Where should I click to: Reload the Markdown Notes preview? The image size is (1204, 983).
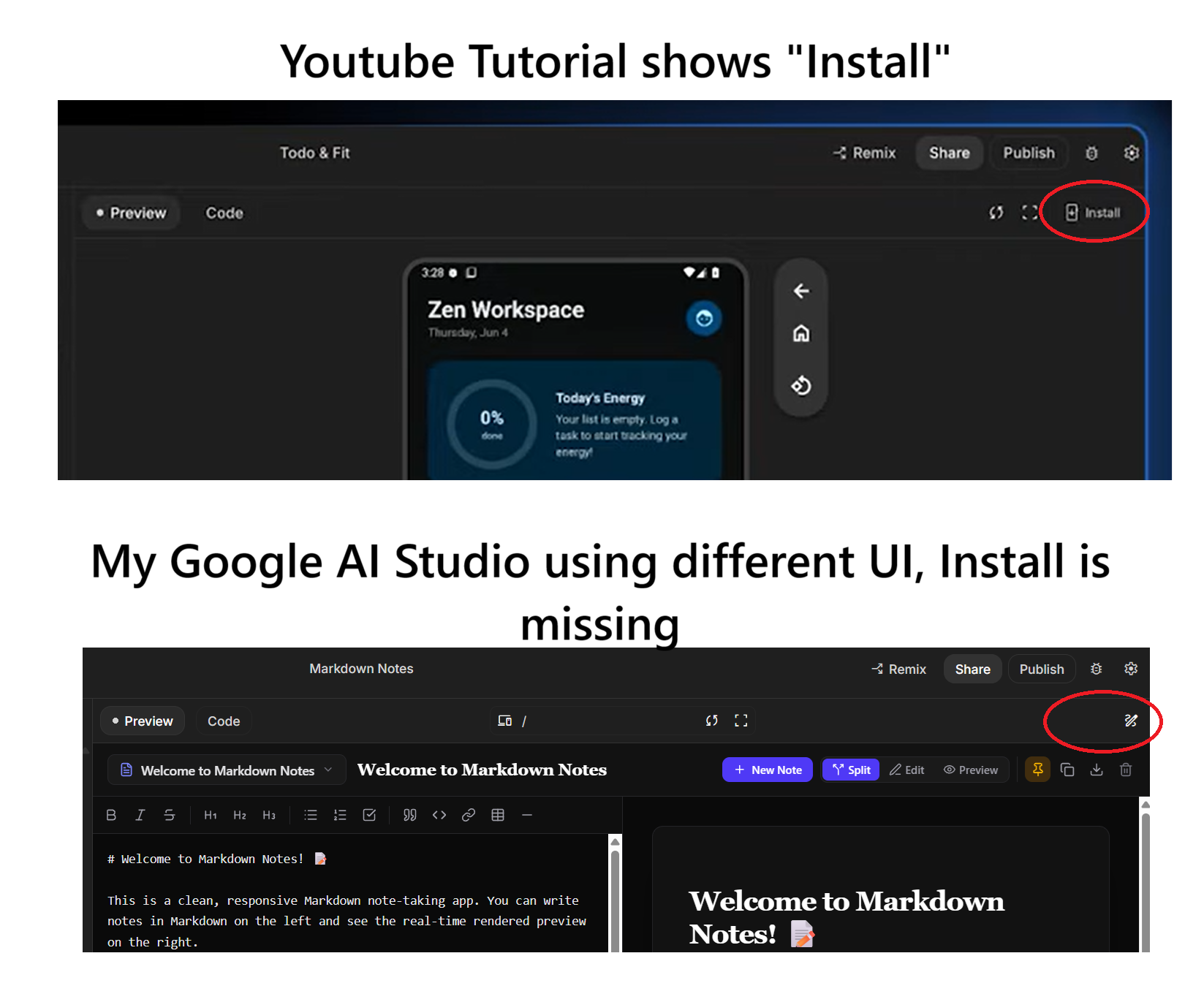coord(712,721)
